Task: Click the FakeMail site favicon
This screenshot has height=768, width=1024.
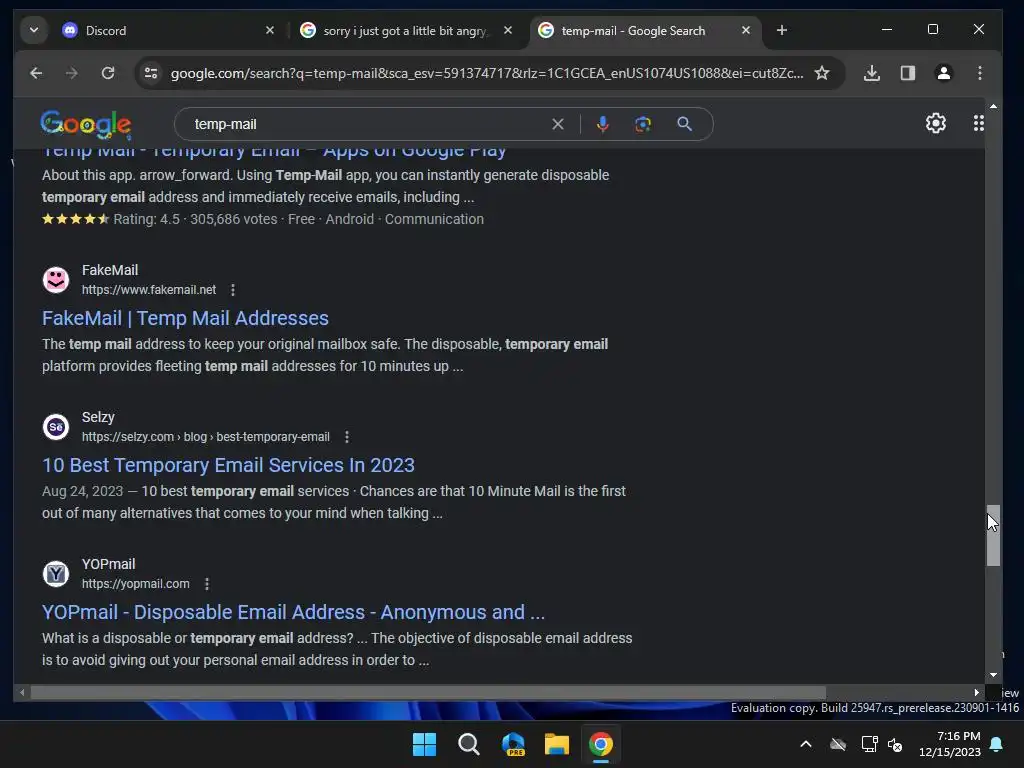Action: pos(56,280)
